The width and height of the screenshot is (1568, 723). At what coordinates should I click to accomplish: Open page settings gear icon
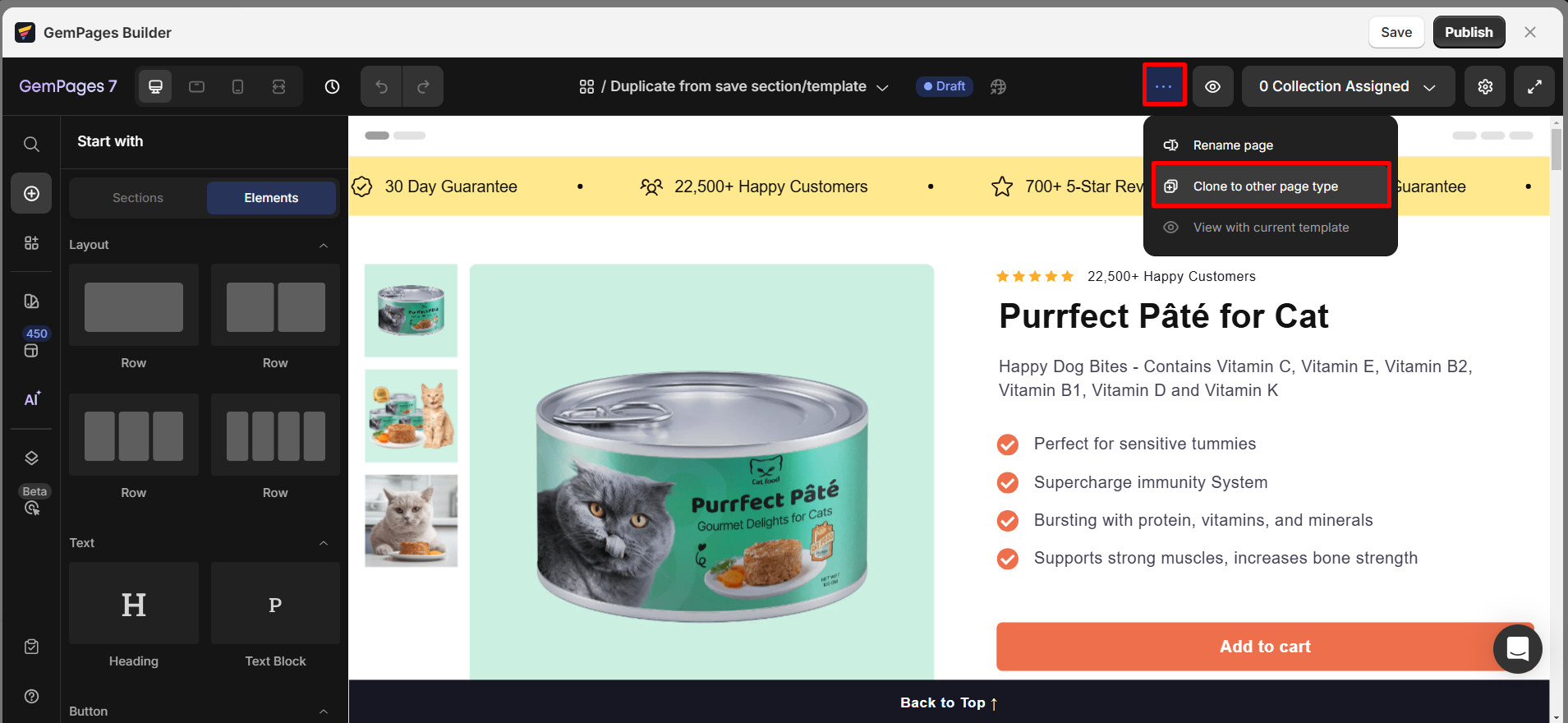pyautogui.click(x=1485, y=86)
